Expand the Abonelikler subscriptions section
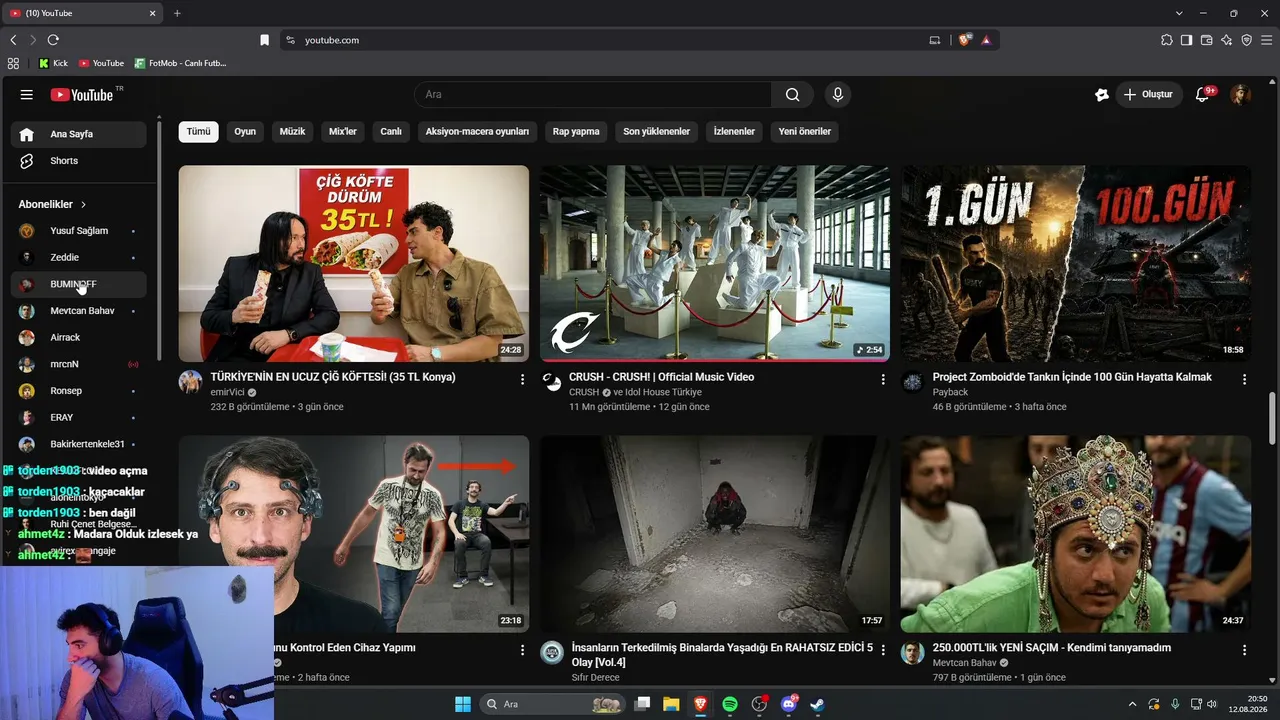 52,204
